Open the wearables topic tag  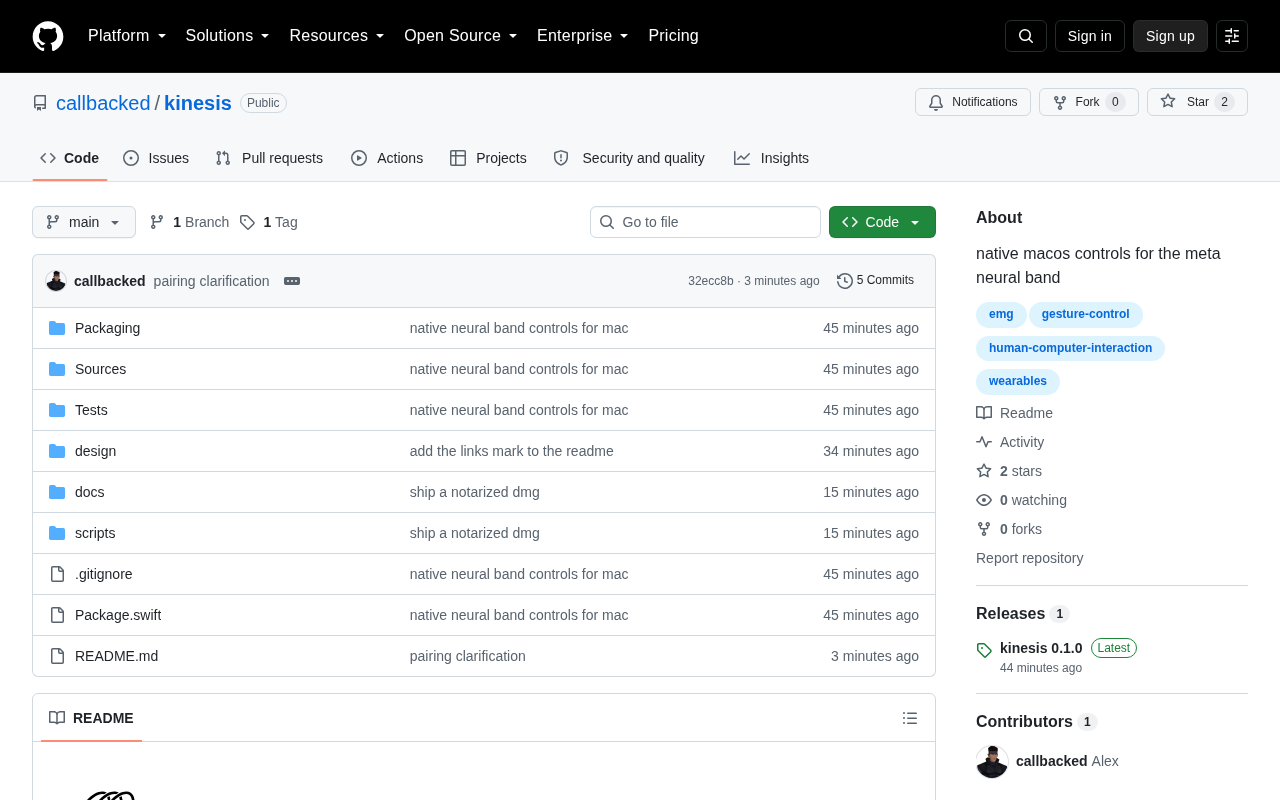[x=1018, y=382]
